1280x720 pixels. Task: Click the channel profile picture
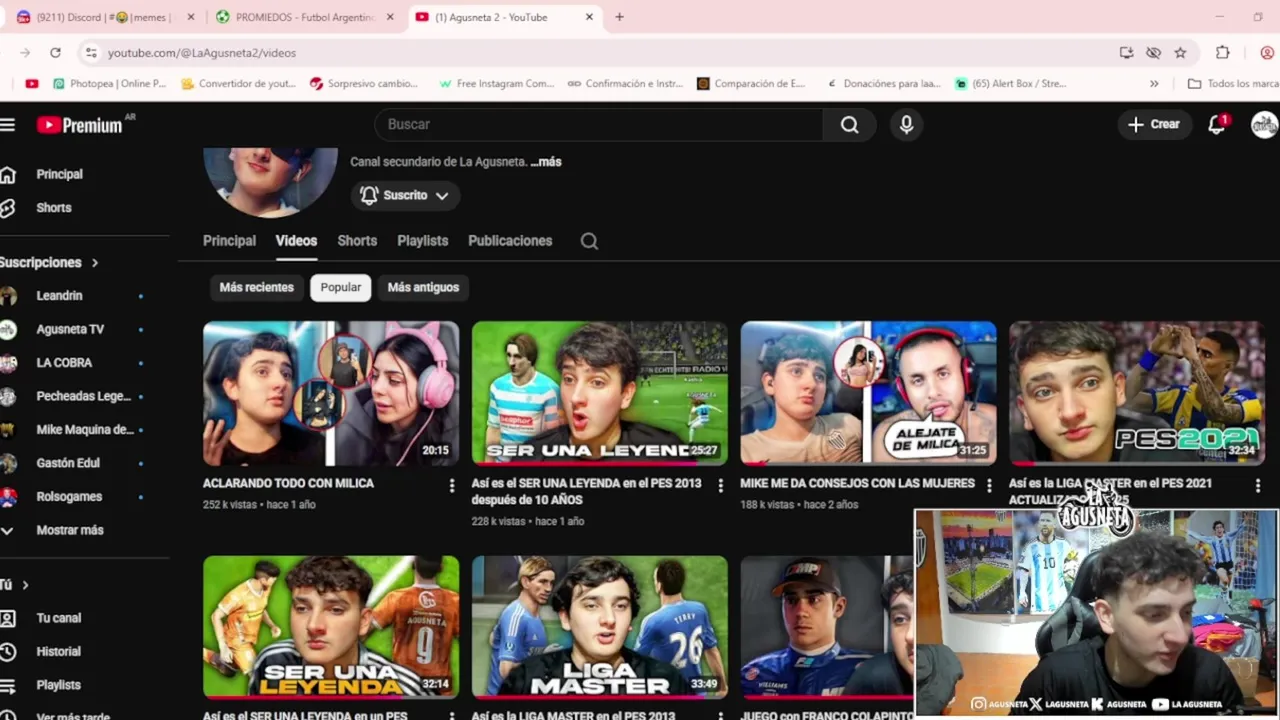click(x=270, y=181)
